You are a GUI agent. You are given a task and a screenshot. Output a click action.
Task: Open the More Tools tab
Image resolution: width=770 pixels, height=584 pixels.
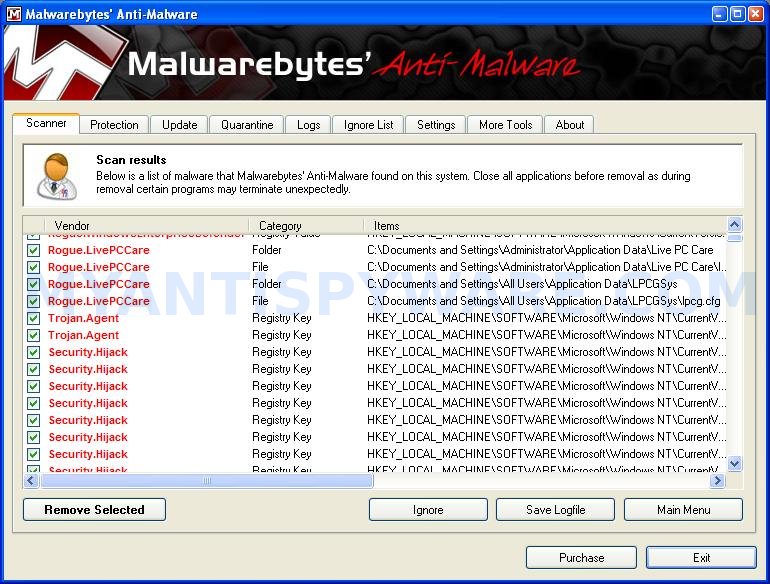click(x=506, y=125)
